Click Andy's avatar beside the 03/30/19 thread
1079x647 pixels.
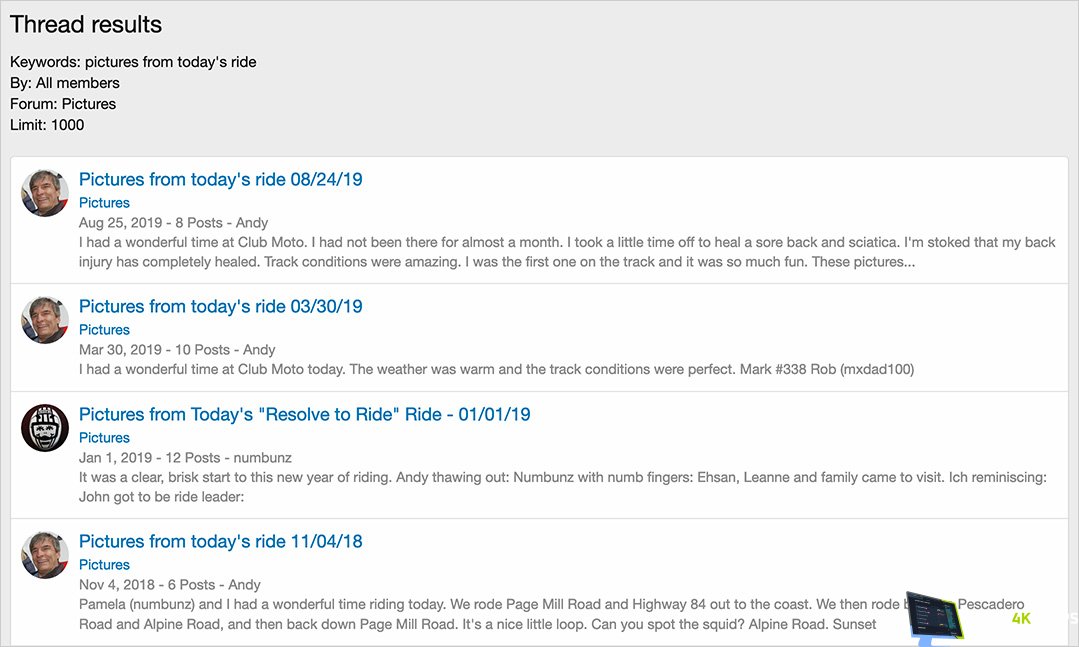coord(44,320)
